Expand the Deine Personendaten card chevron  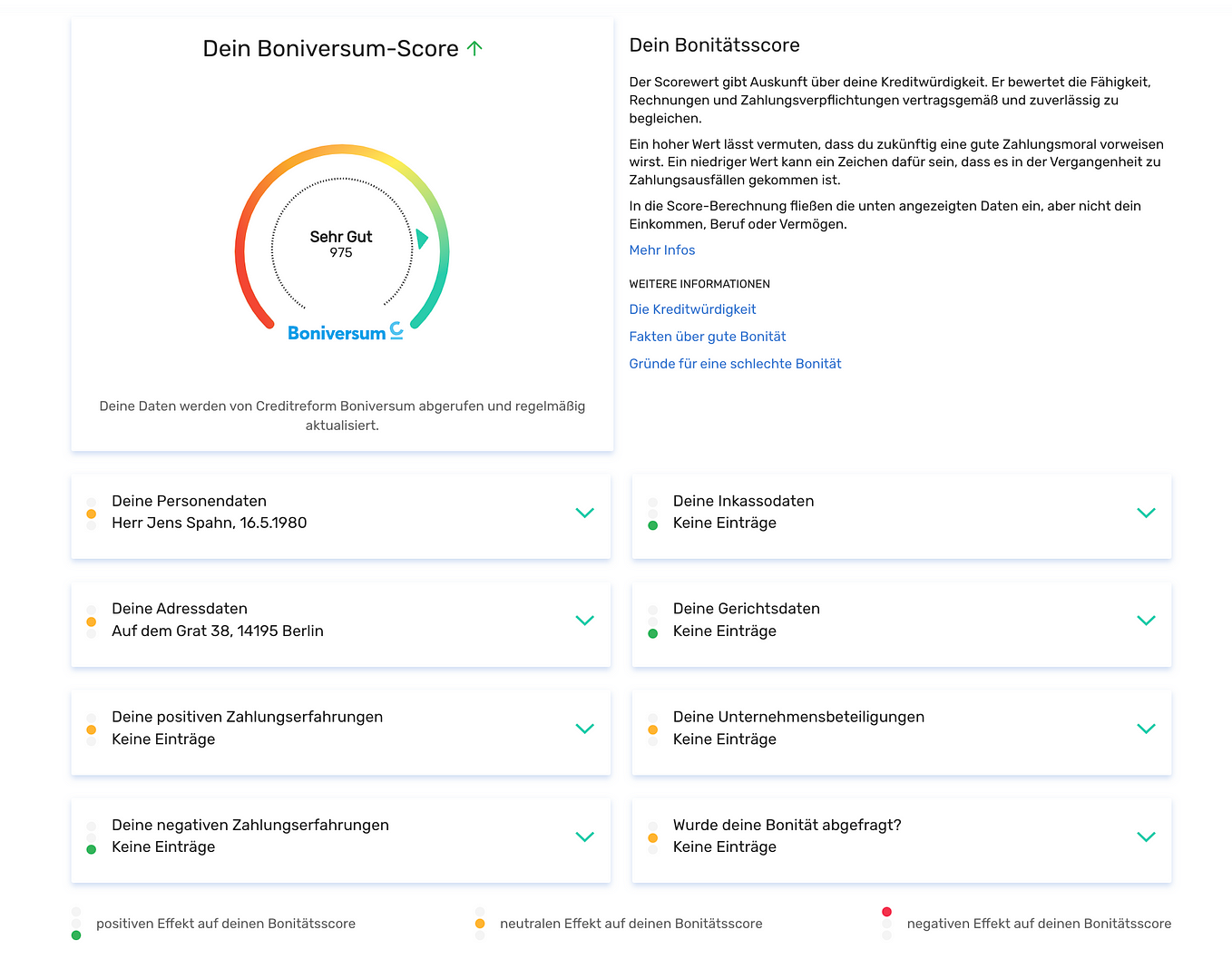tap(585, 513)
